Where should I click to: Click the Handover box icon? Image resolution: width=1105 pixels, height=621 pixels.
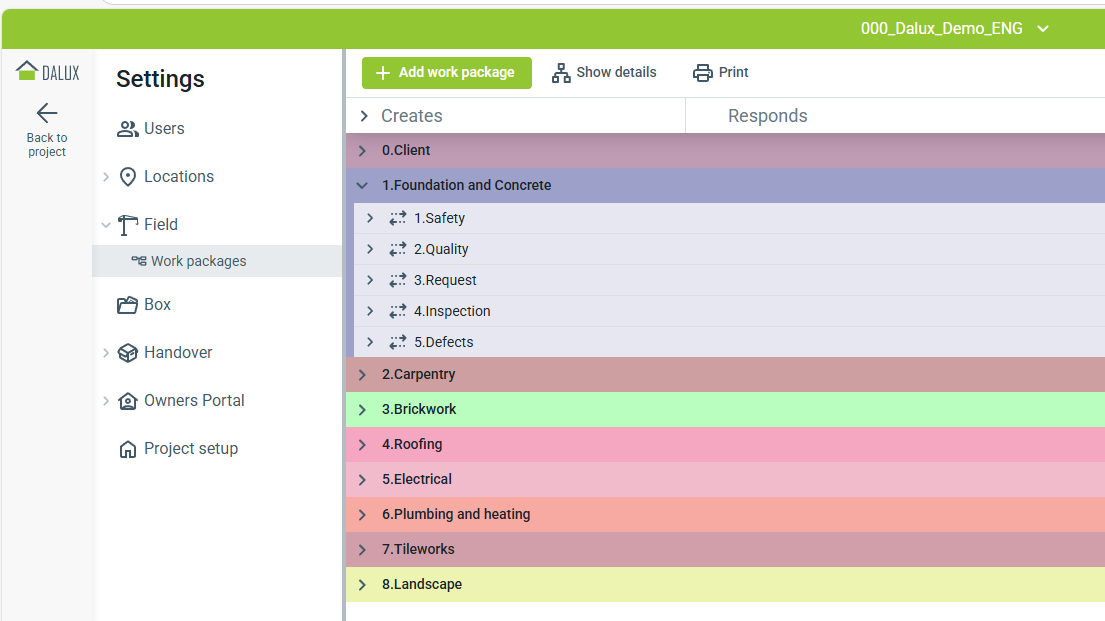point(128,353)
